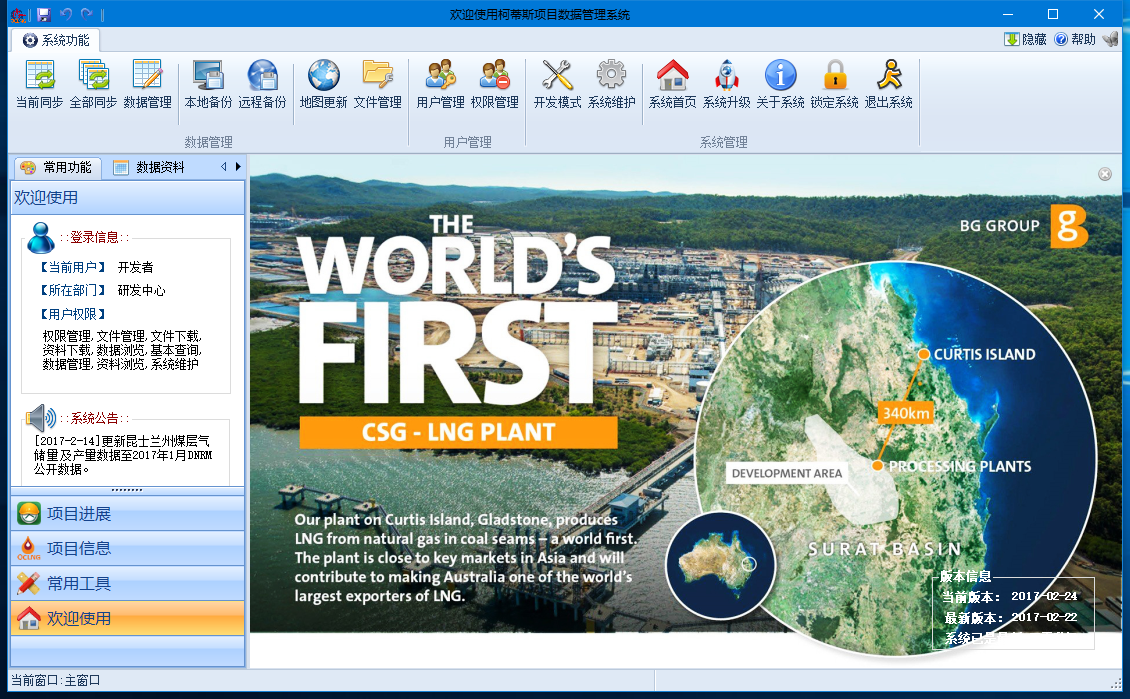
Task: Close the welcome banner with the round X
Action: [x=1105, y=174]
